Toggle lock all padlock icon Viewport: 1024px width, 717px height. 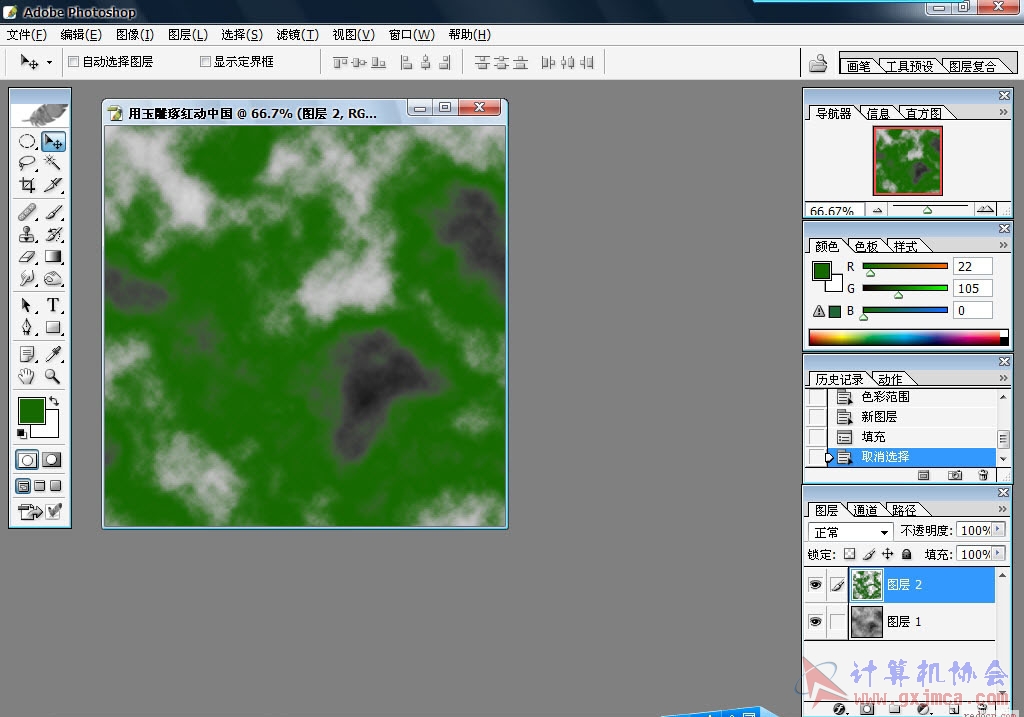[906, 554]
